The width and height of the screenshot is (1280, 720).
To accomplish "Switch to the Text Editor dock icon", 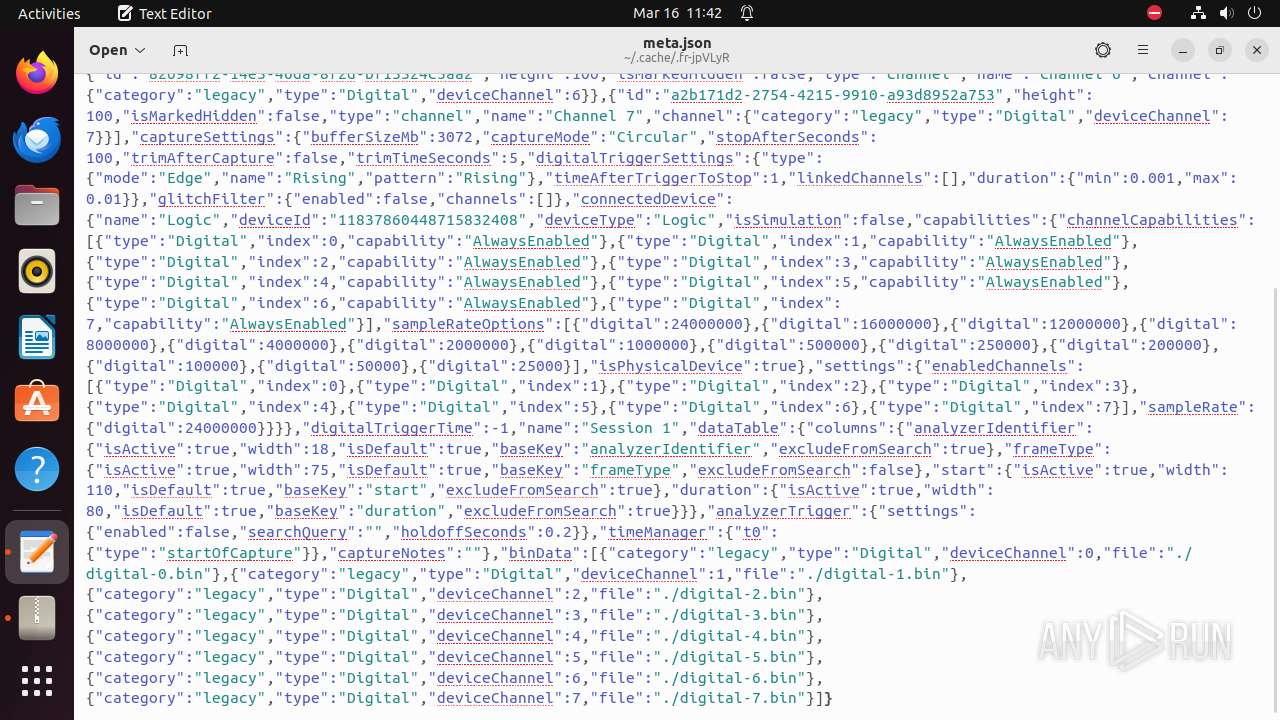I will pyautogui.click(x=37, y=552).
